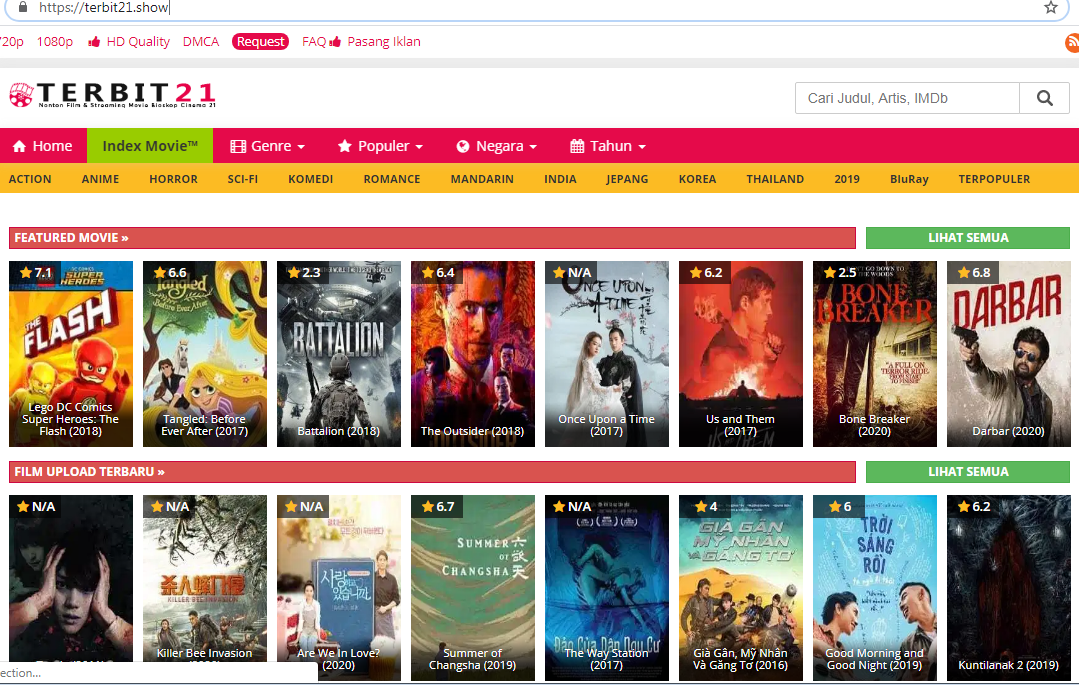Select the TERPOPULER category

tap(994, 179)
